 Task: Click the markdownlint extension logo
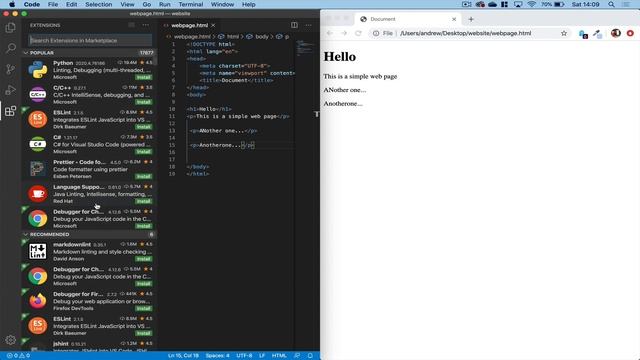point(38,251)
